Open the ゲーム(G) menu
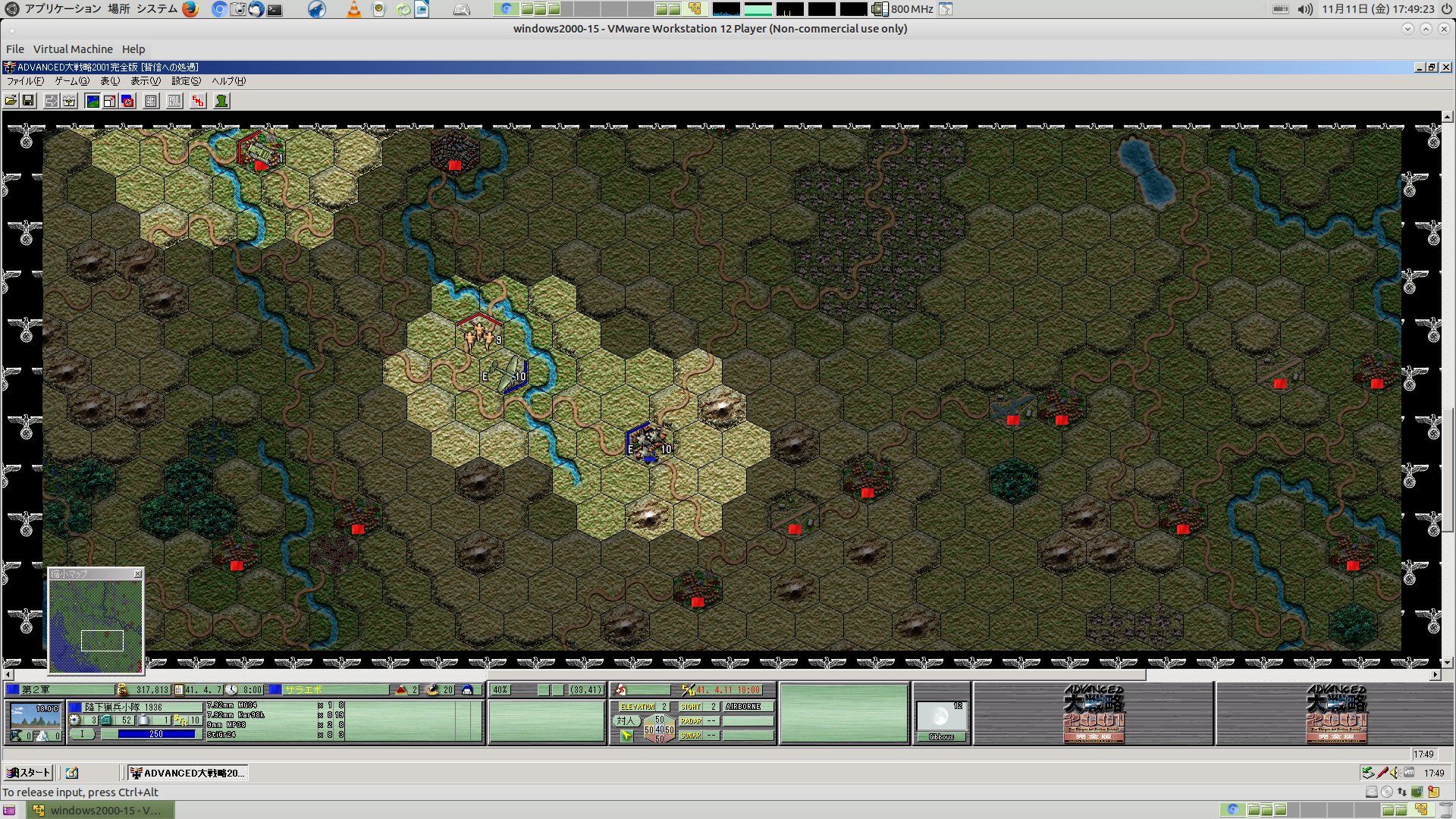Screen dimensions: 1456x819 [x=72, y=81]
